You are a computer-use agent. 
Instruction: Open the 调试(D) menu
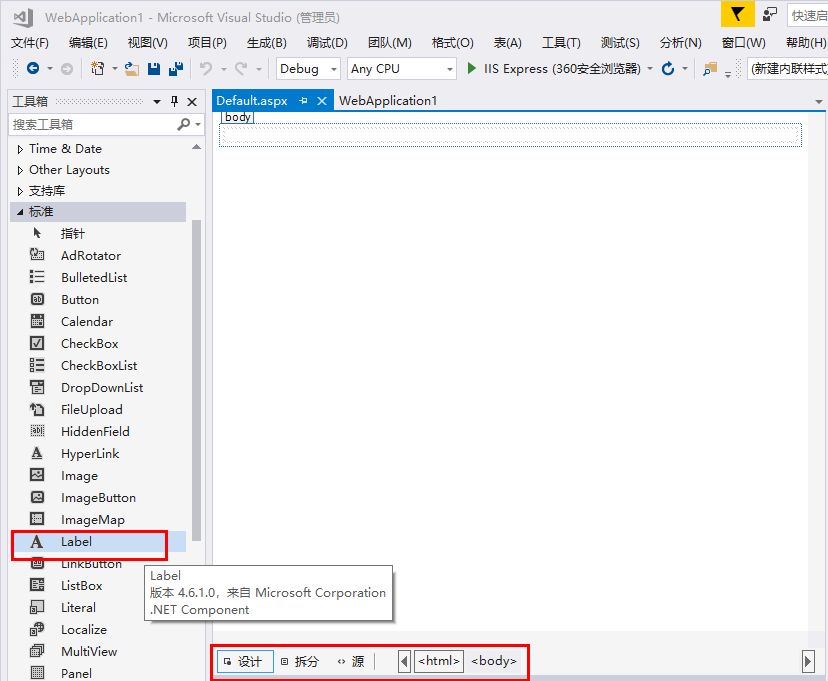[327, 43]
